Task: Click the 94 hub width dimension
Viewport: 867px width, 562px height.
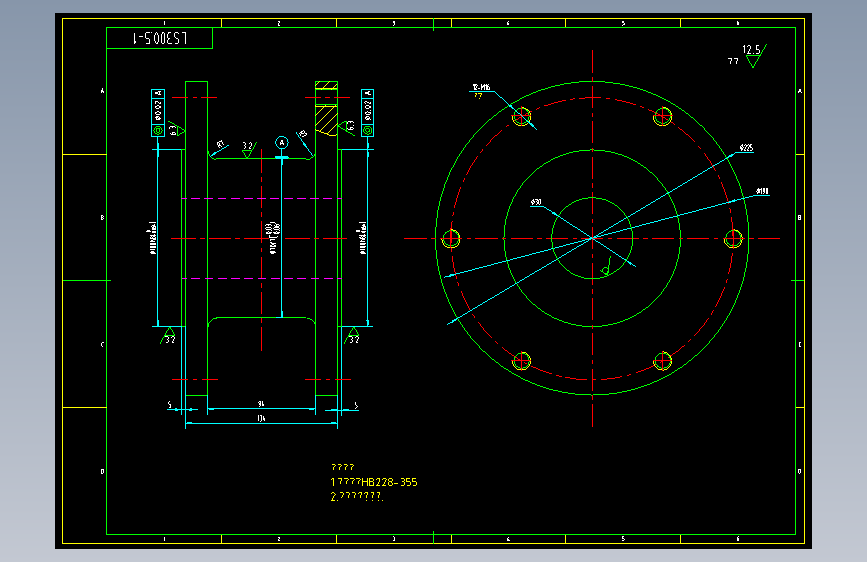Action: click(261, 404)
